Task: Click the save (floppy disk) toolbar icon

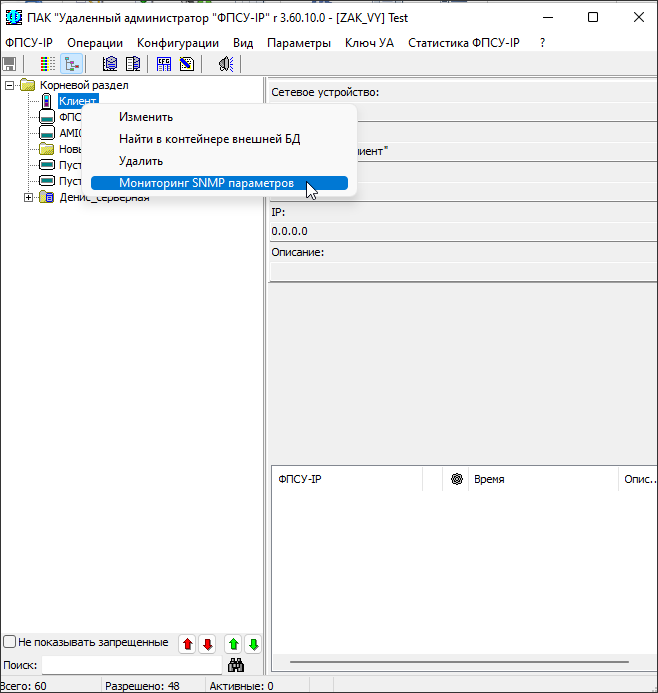Action: pyautogui.click(x=10, y=64)
